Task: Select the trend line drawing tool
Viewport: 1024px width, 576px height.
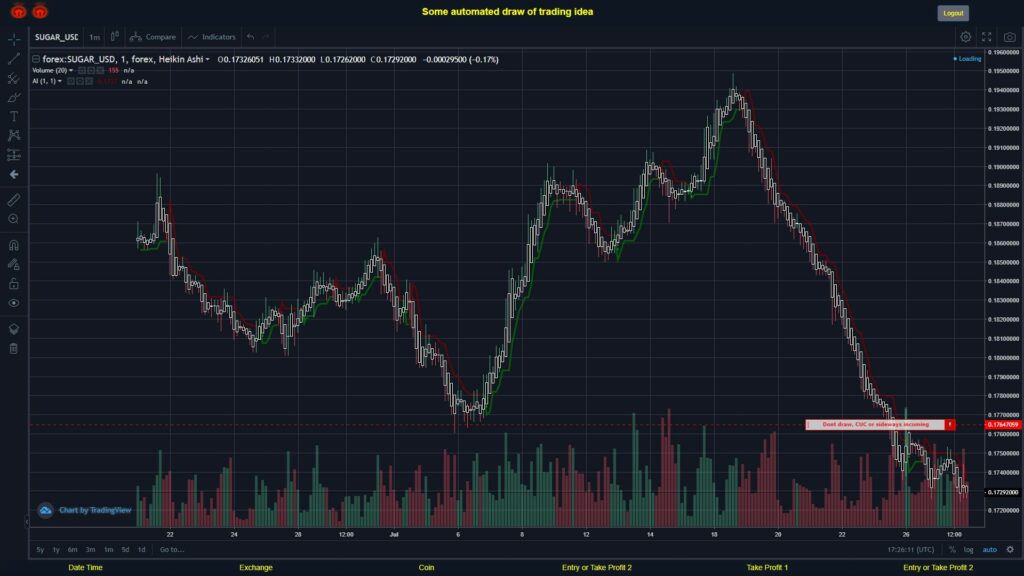Action: [14, 59]
